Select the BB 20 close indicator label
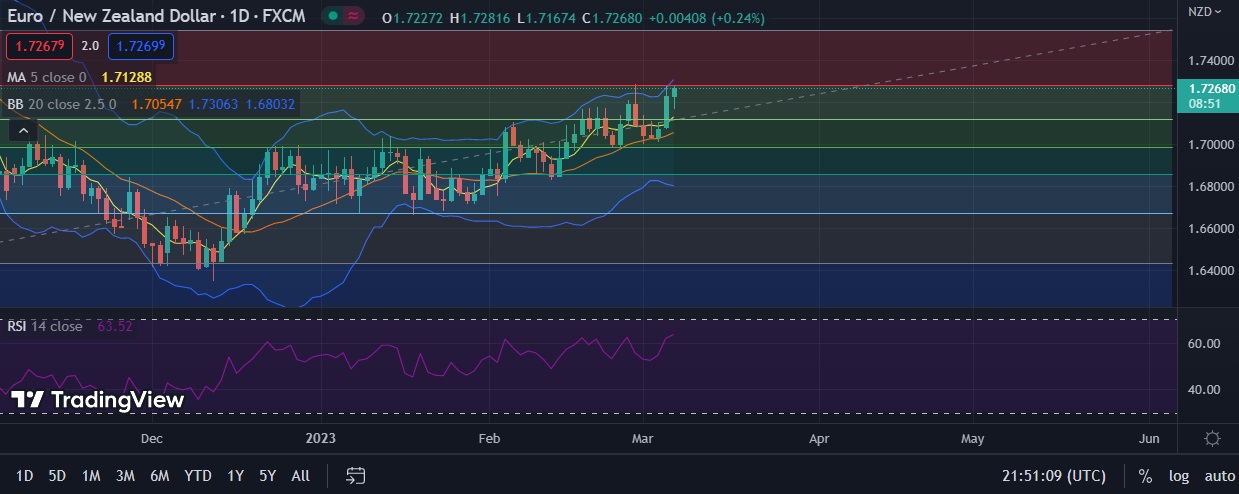This screenshot has height=494, width=1239. click(x=62, y=103)
